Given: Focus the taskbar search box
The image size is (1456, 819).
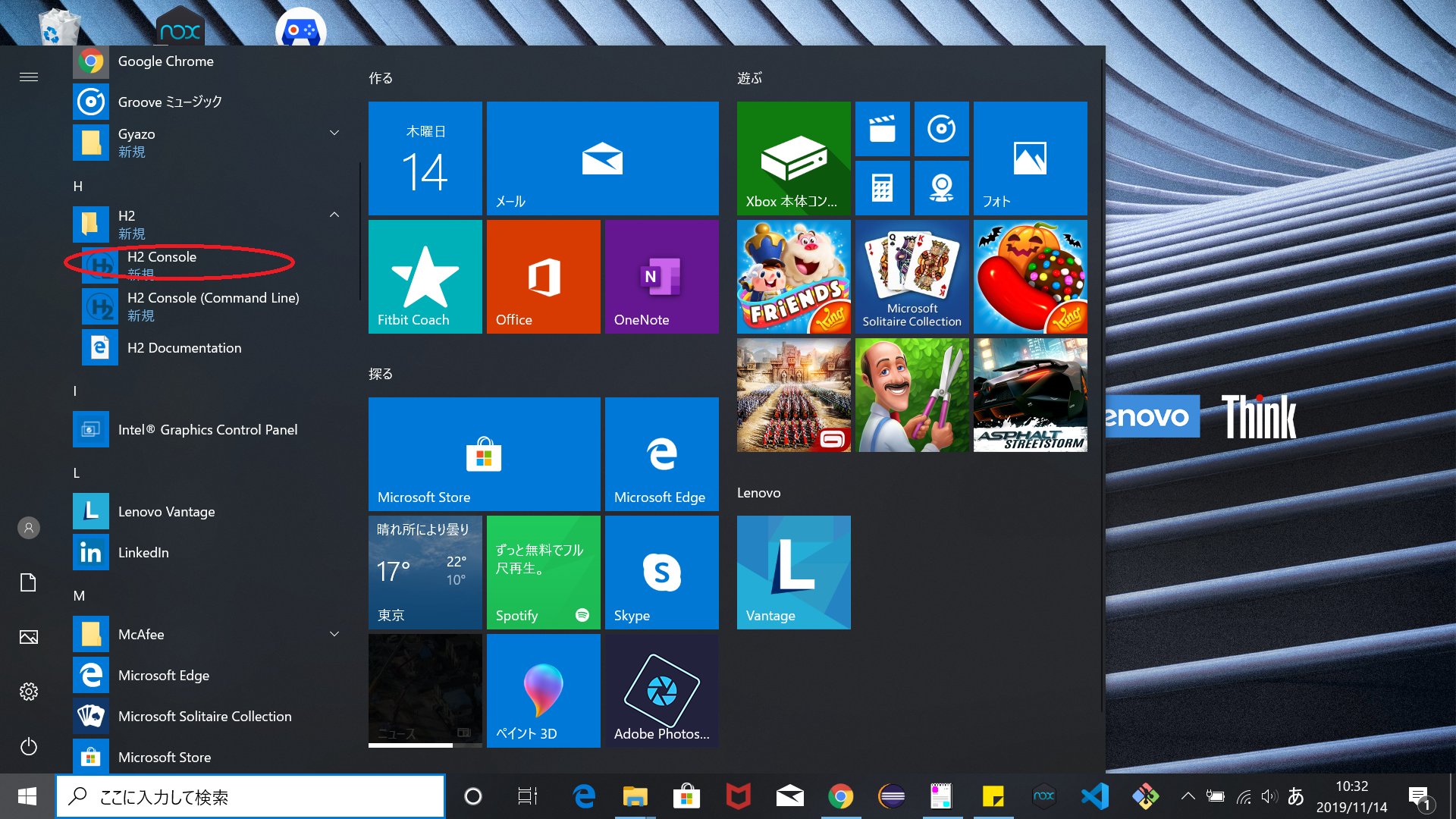Looking at the screenshot, I should [x=250, y=796].
